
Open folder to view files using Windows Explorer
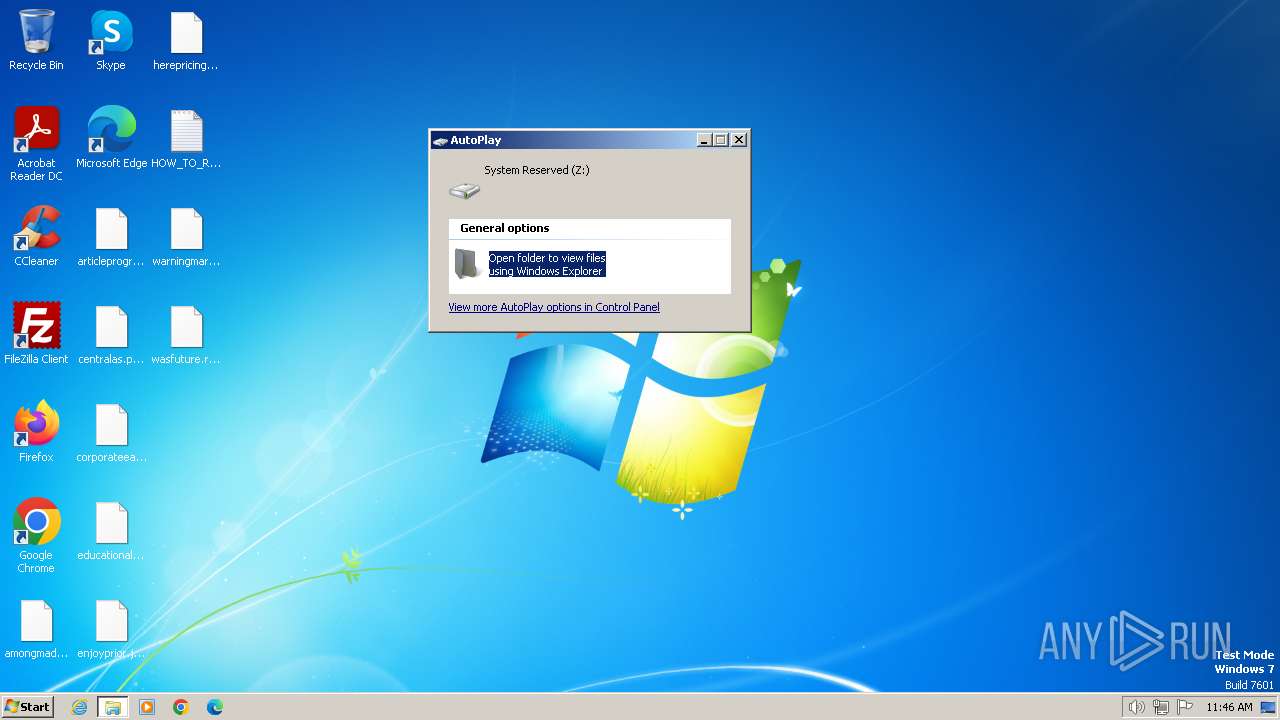547,265
